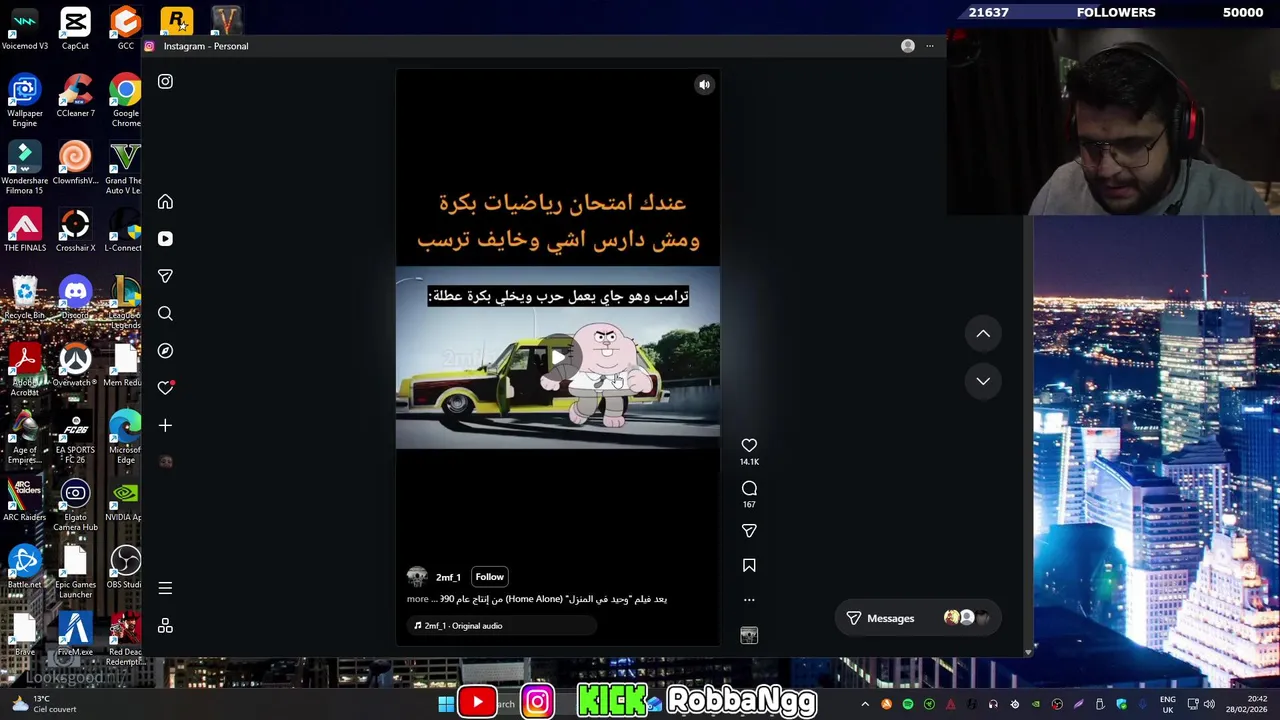Screen dimensions: 1280x720
Task: Open '2mf_1 · Original audio' link
Action: [x=463, y=626]
